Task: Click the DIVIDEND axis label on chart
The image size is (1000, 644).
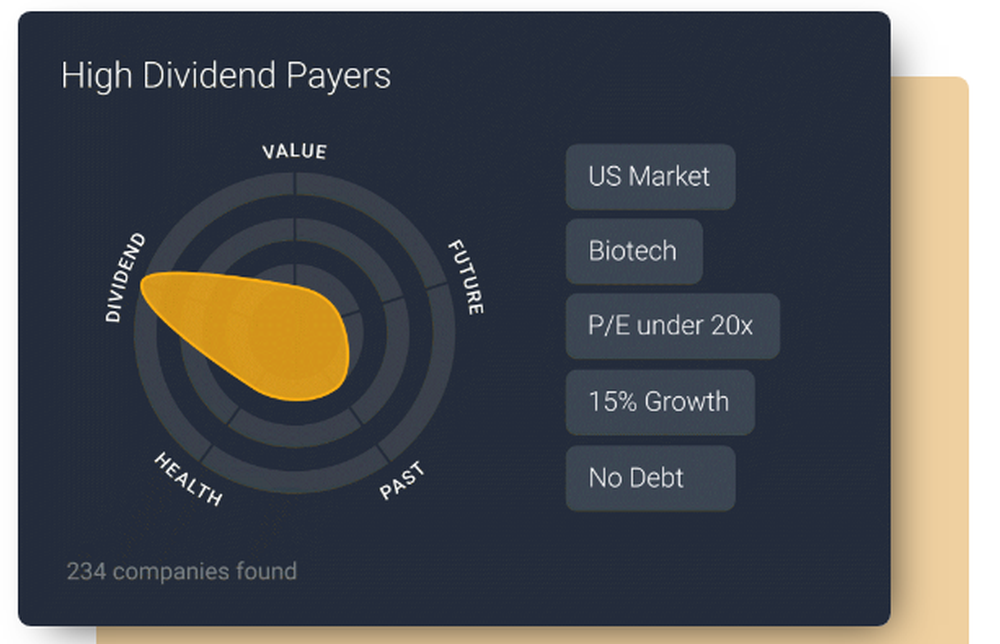Action: [125, 277]
